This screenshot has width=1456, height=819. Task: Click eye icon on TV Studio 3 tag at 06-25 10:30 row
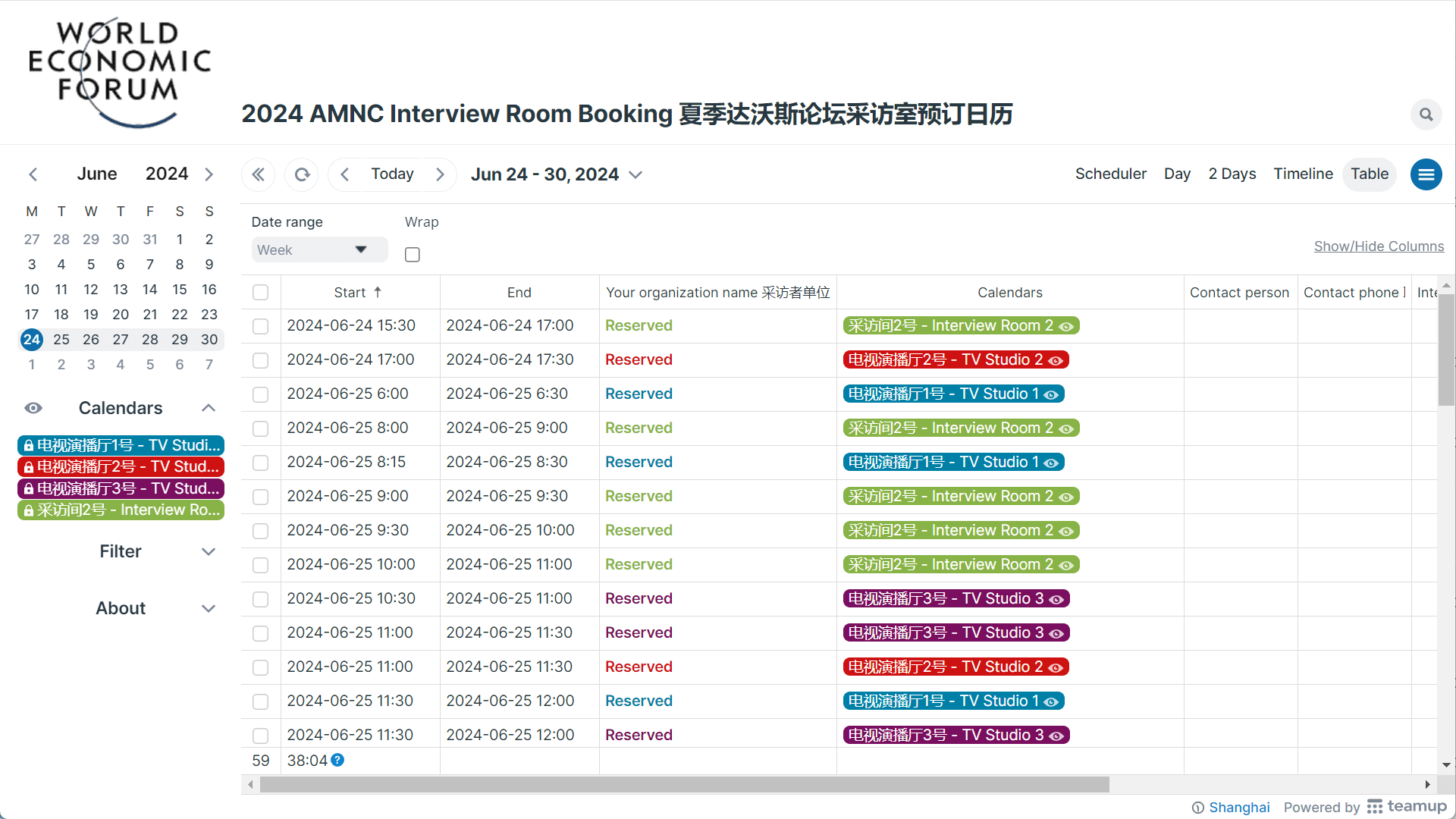pyautogui.click(x=1056, y=599)
